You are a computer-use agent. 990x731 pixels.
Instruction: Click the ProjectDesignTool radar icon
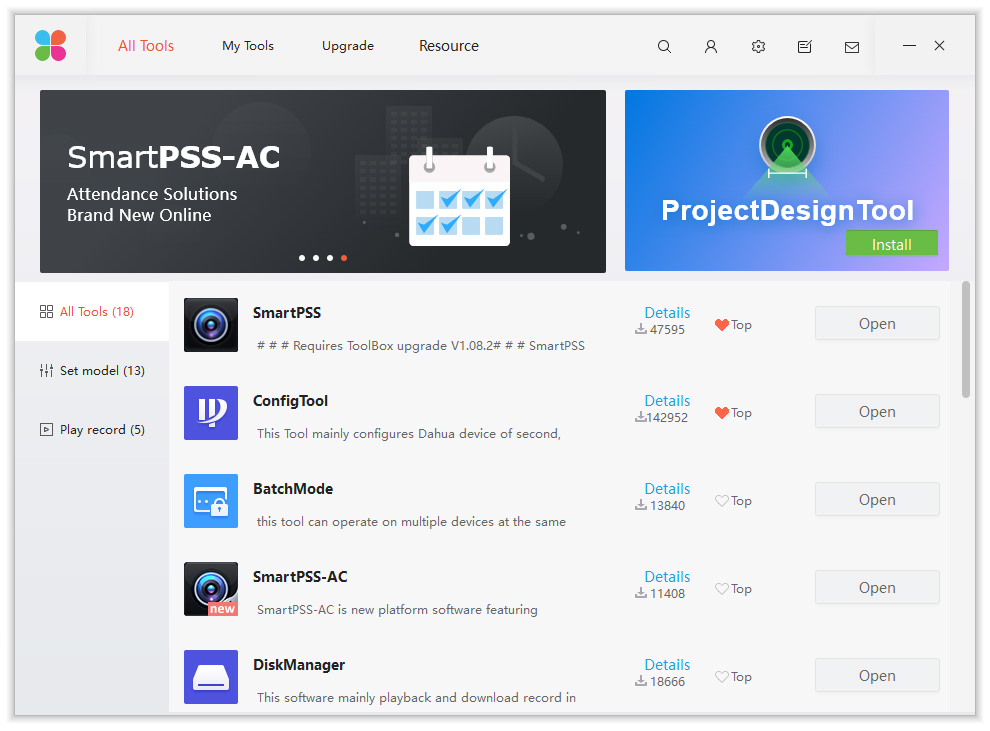[787, 146]
